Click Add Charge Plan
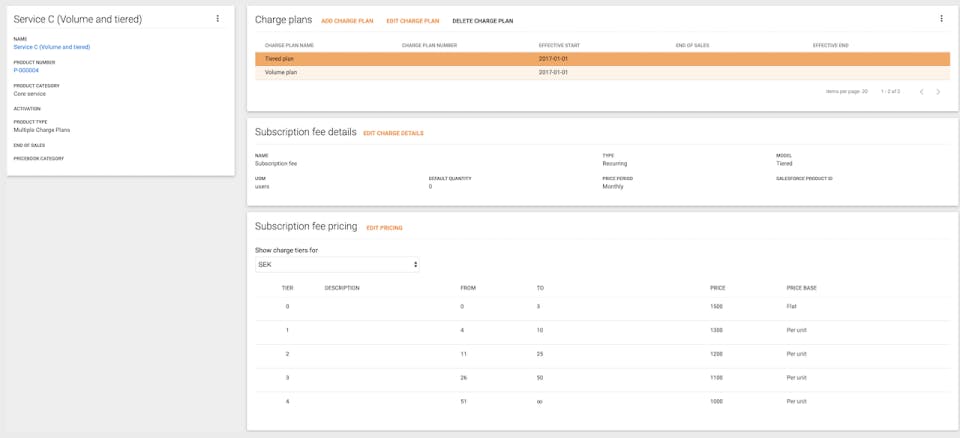Viewport: 960px width, 438px height. (x=347, y=21)
